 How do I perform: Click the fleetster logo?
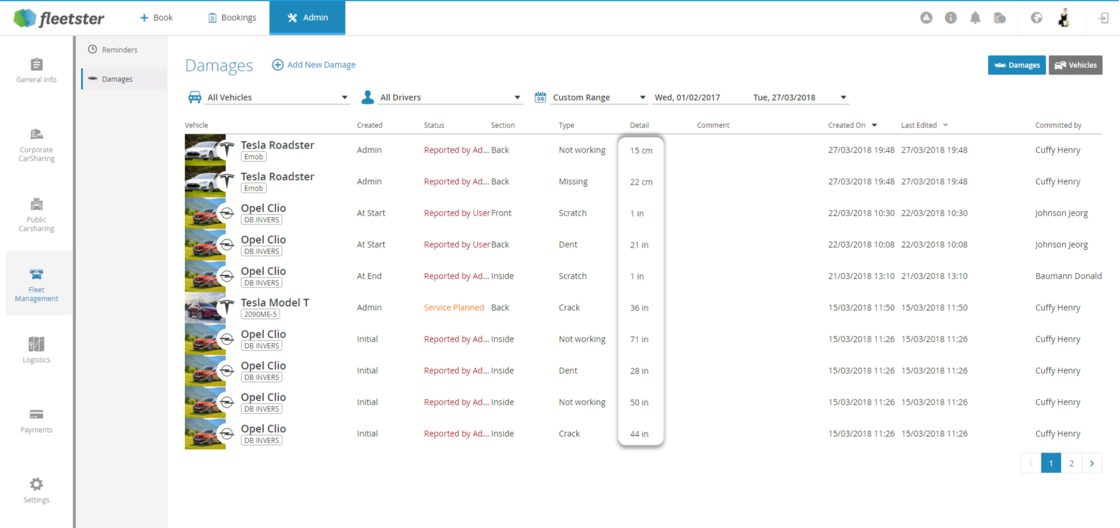tap(61, 18)
